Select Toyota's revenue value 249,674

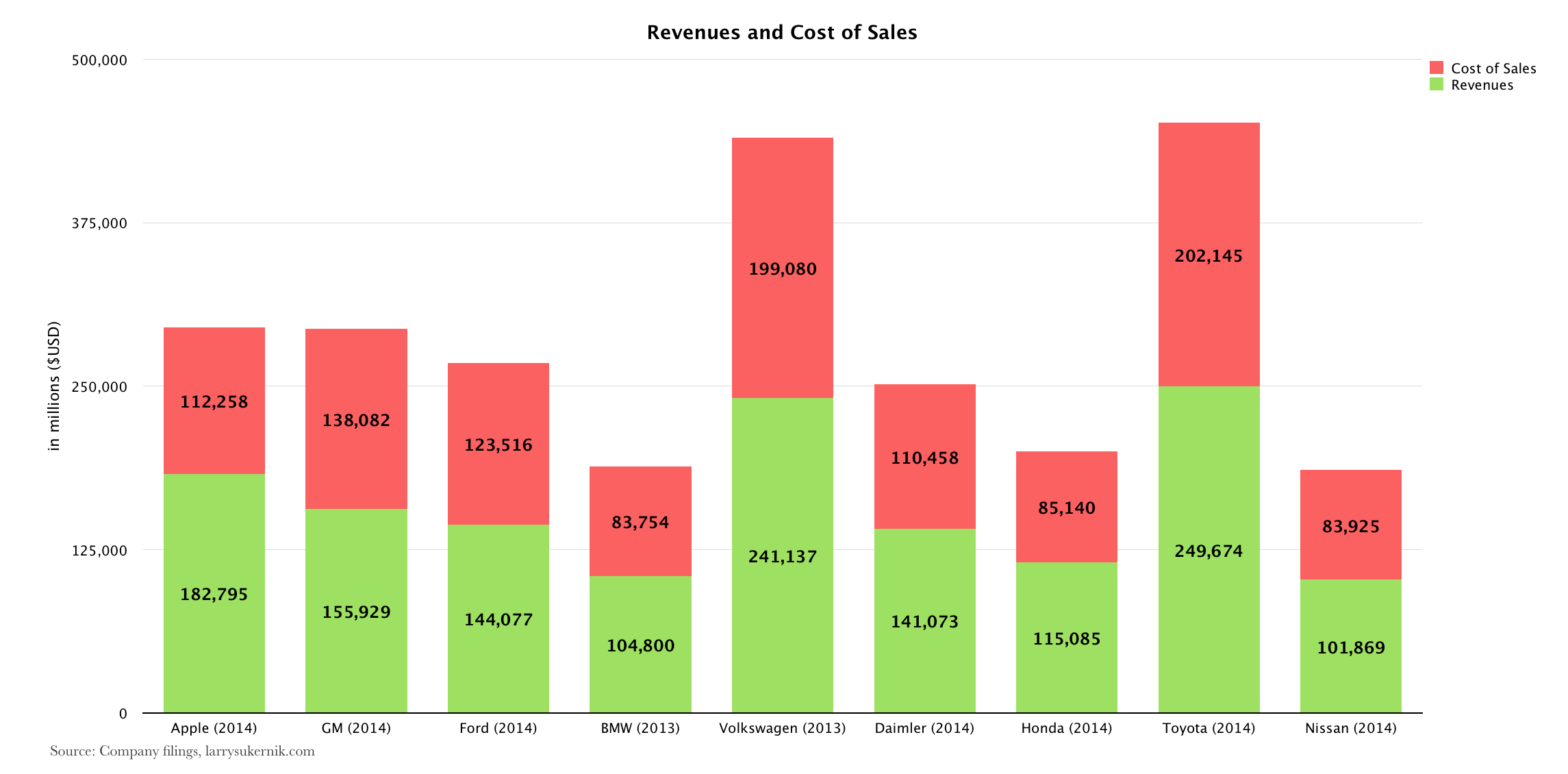coord(1209,551)
